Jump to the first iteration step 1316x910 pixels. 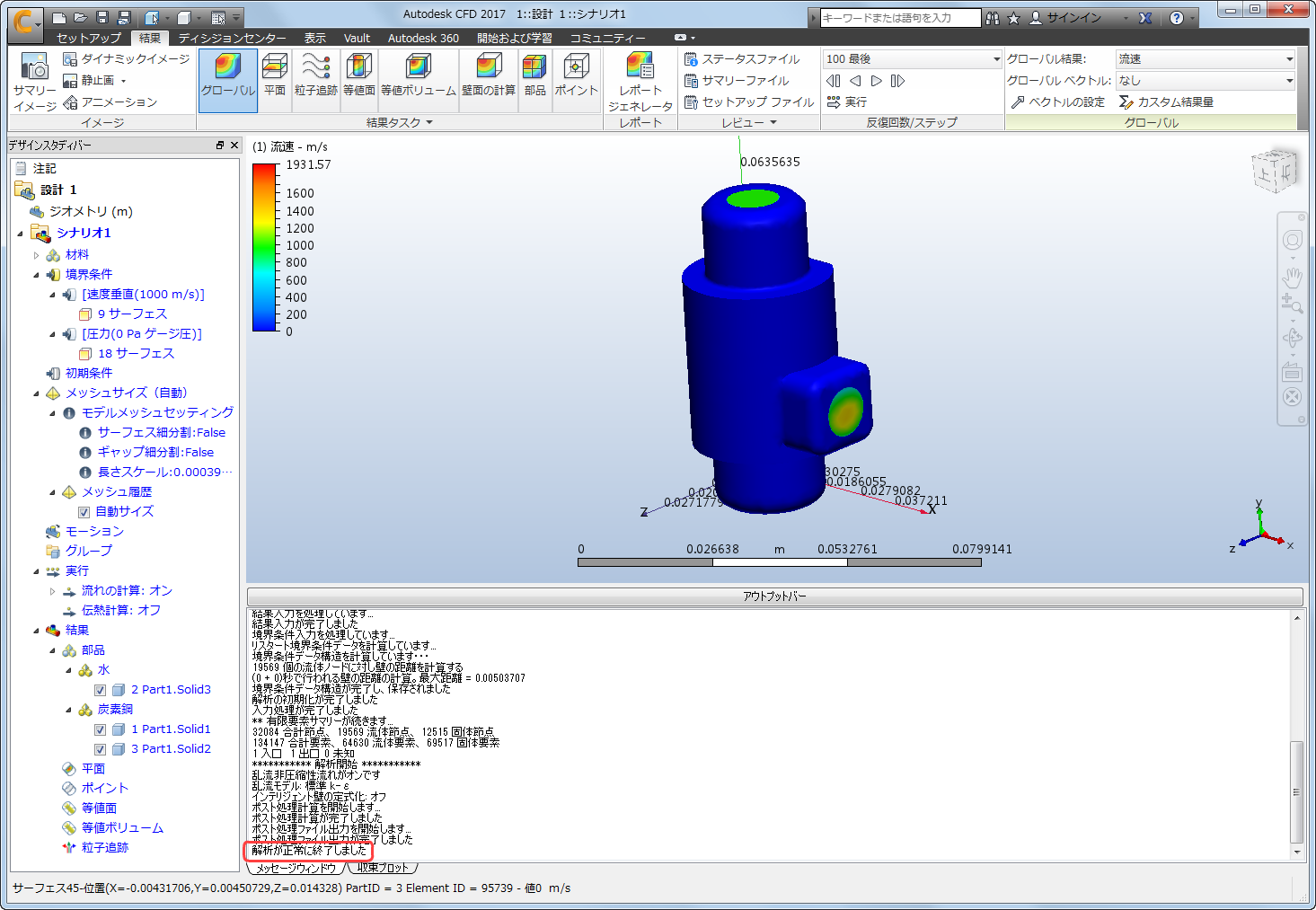pyautogui.click(x=834, y=81)
